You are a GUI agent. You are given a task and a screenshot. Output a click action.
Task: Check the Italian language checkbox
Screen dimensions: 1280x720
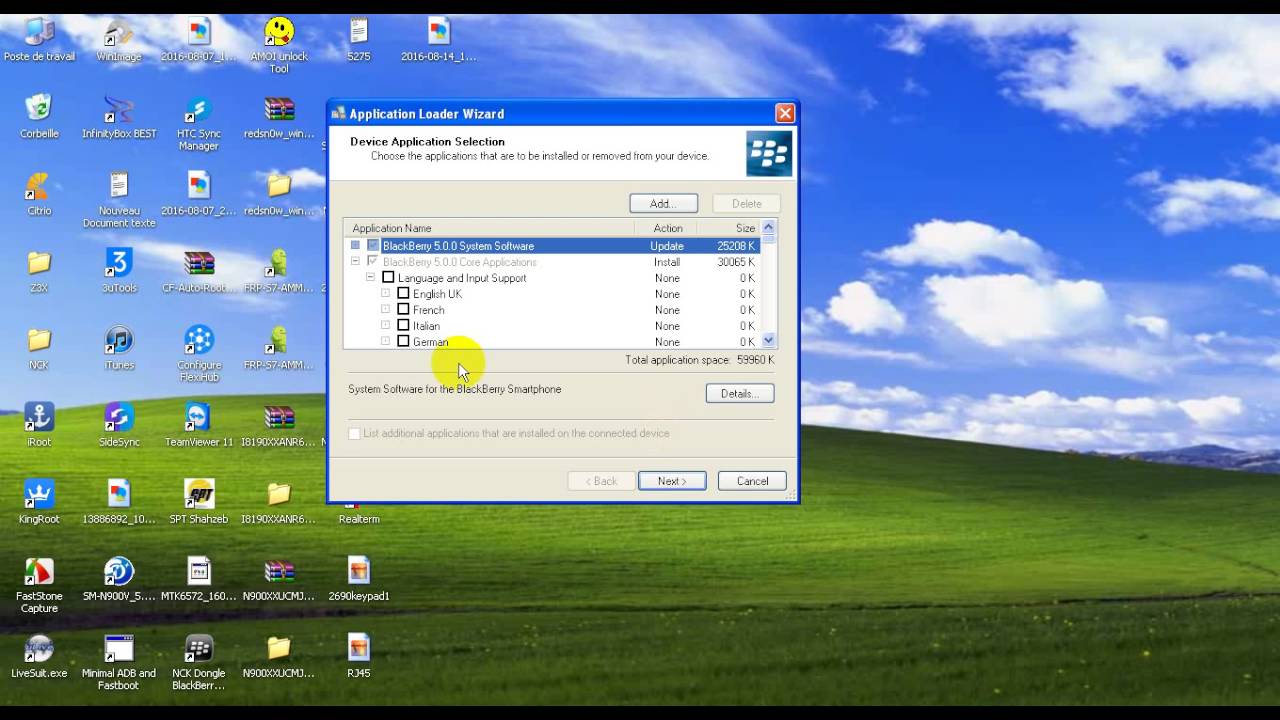[403, 326]
